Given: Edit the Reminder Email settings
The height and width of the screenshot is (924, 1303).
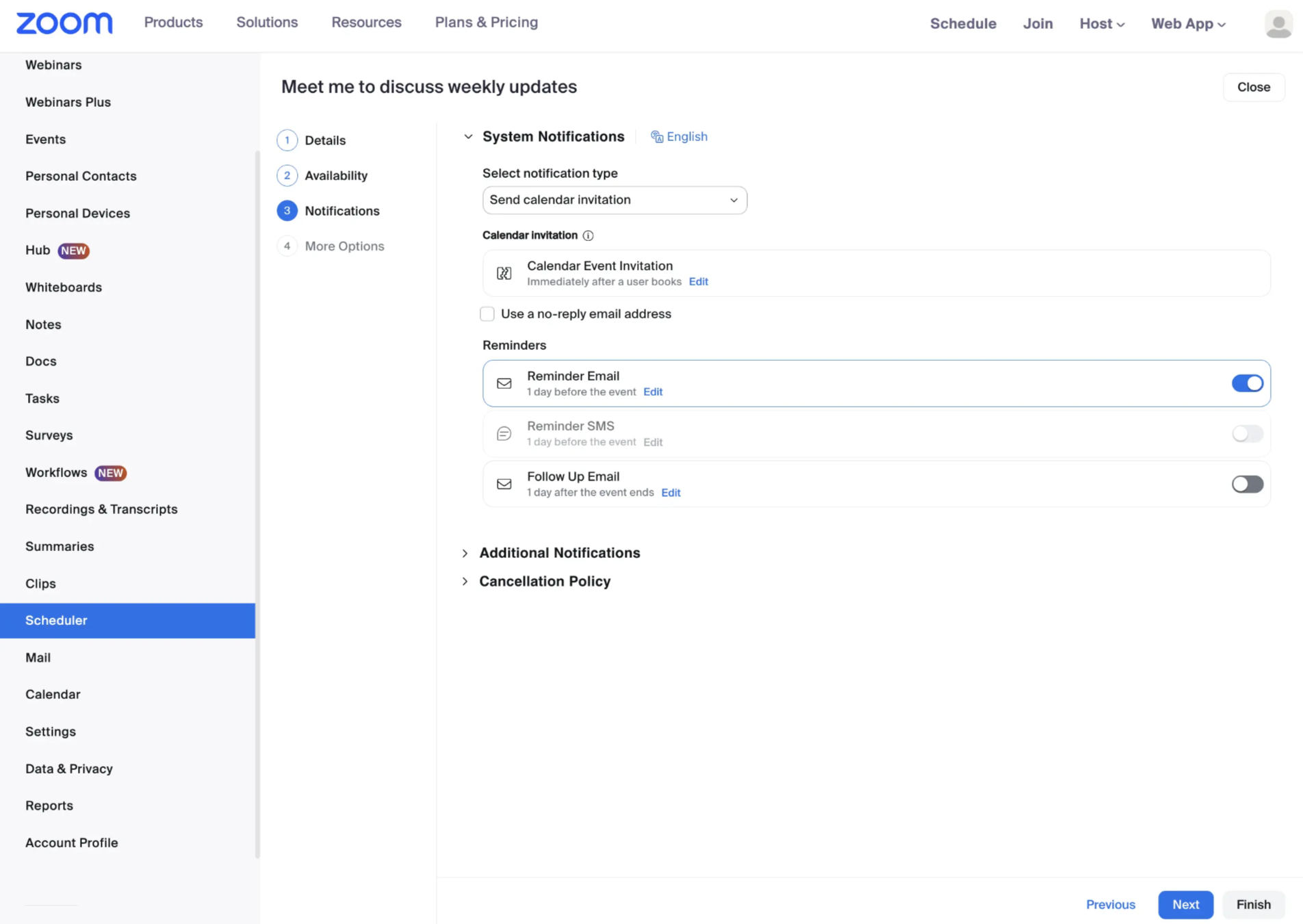Looking at the screenshot, I should click(x=652, y=392).
